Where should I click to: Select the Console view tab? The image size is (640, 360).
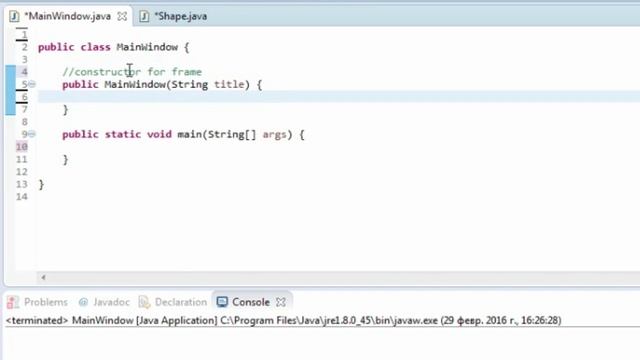251,302
